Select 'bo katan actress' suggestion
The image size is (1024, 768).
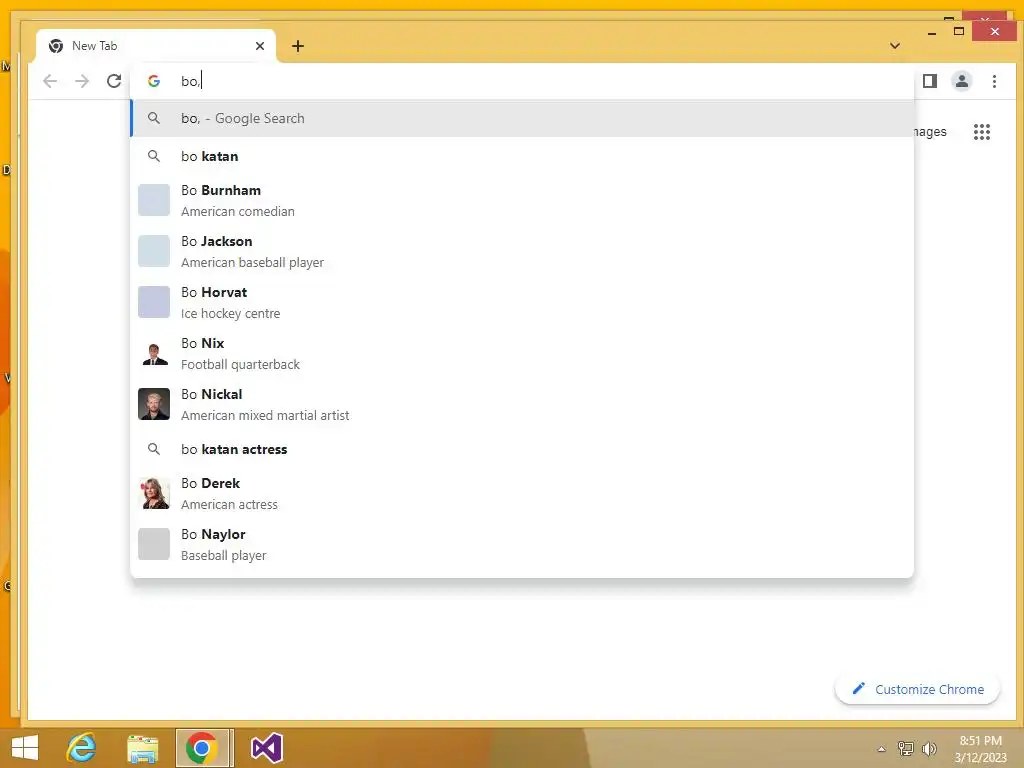click(522, 449)
